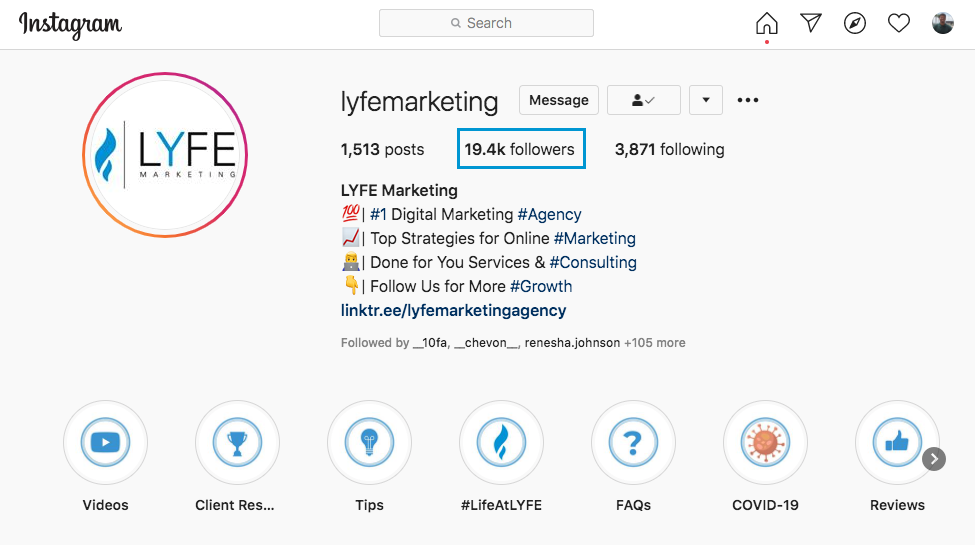Click the Message button
The image size is (975, 545).
(559, 100)
